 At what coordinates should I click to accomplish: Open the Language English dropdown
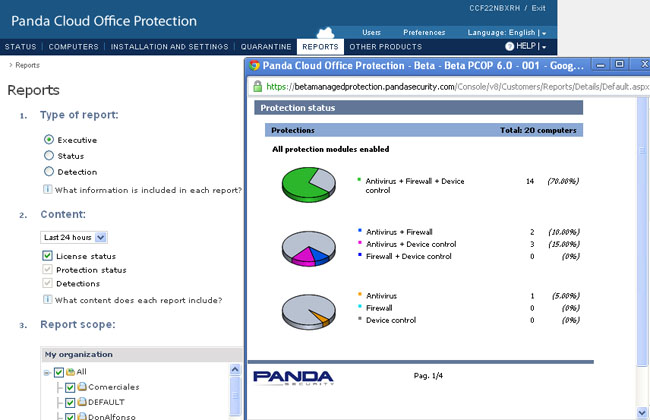pyautogui.click(x=506, y=32)
